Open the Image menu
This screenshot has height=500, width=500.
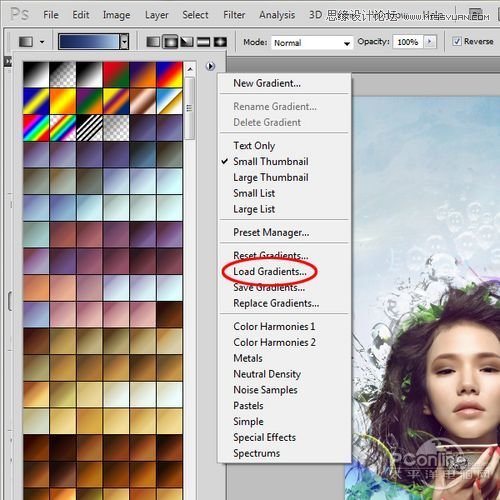[116, 15]
